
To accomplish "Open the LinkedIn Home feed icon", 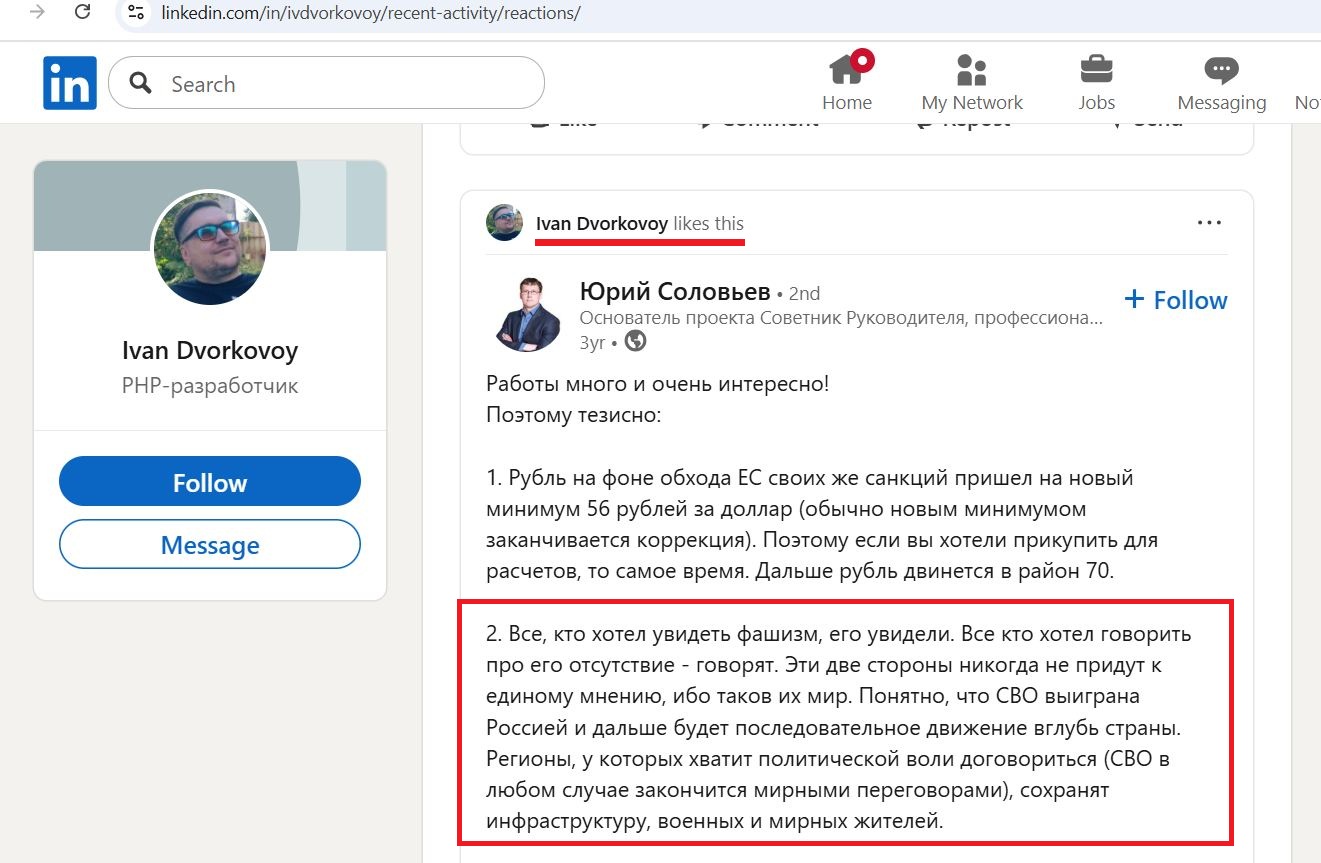I will click(847, 70).
